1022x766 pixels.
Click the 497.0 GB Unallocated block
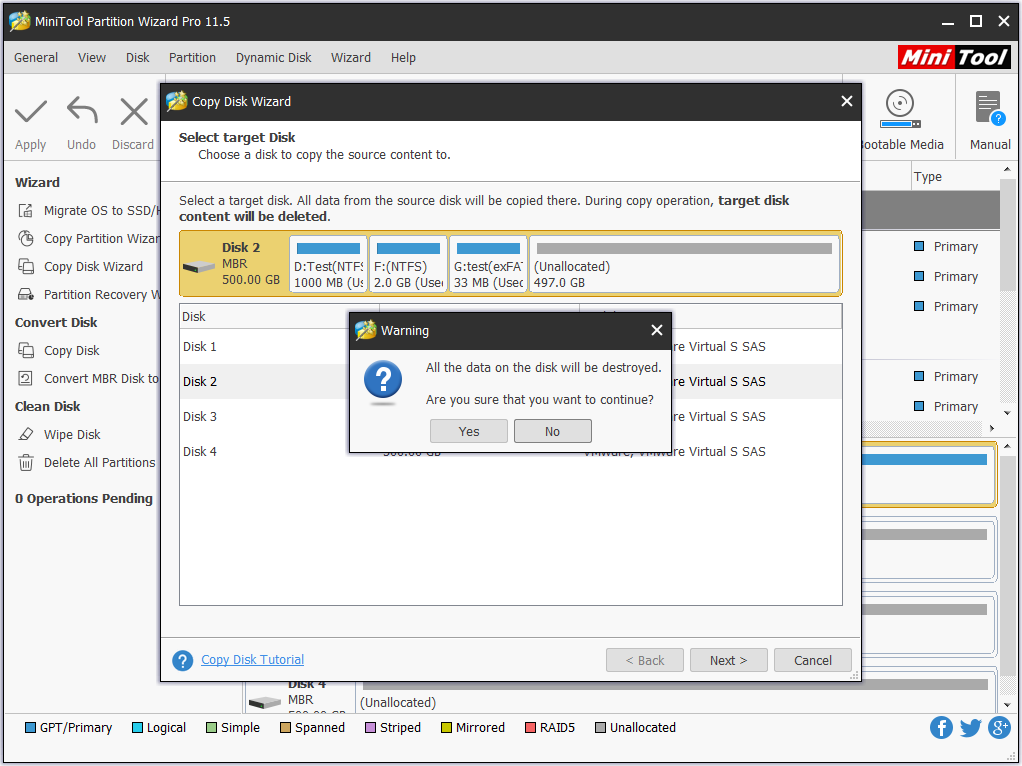684,264
